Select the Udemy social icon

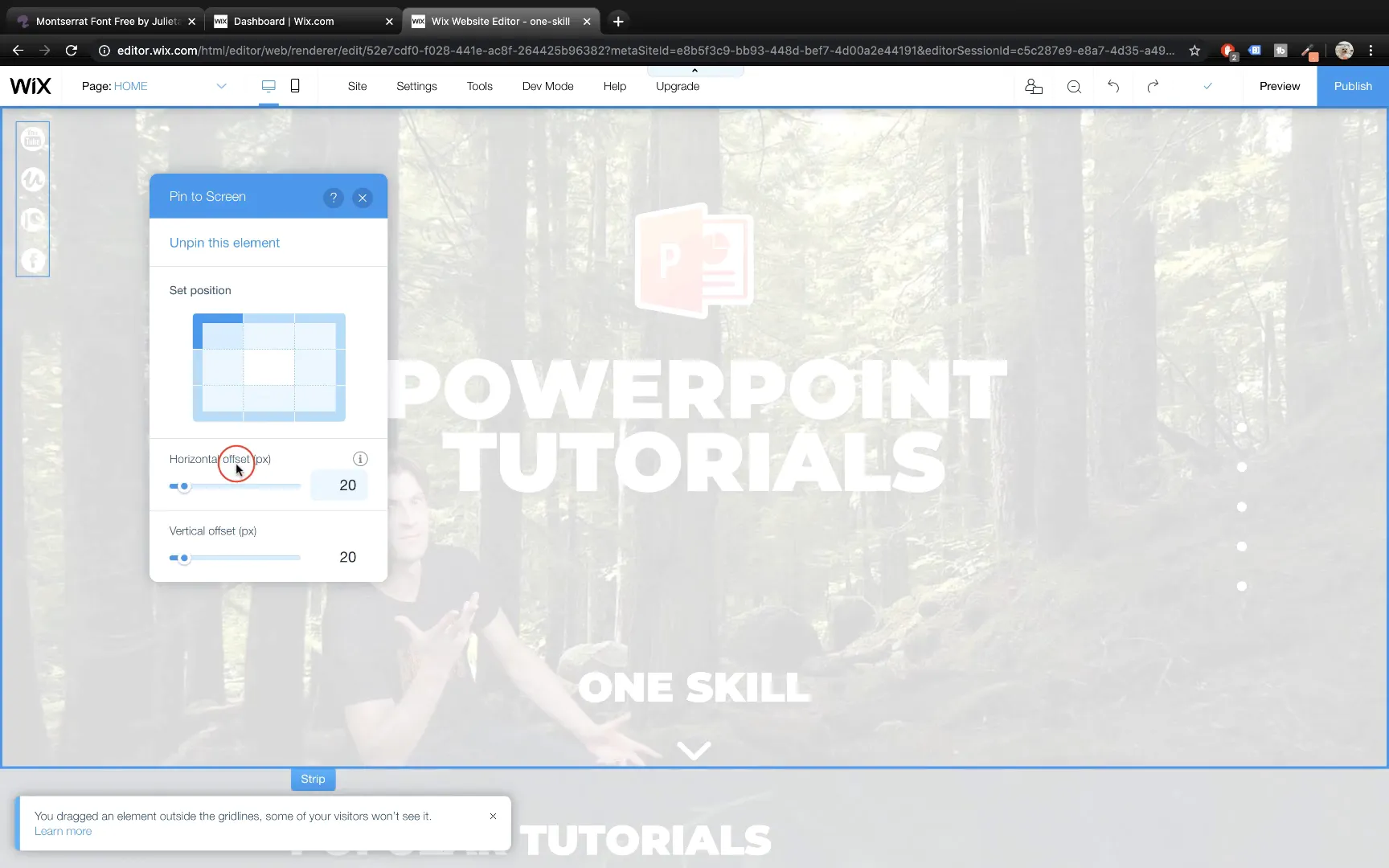(x=33, y=178)
